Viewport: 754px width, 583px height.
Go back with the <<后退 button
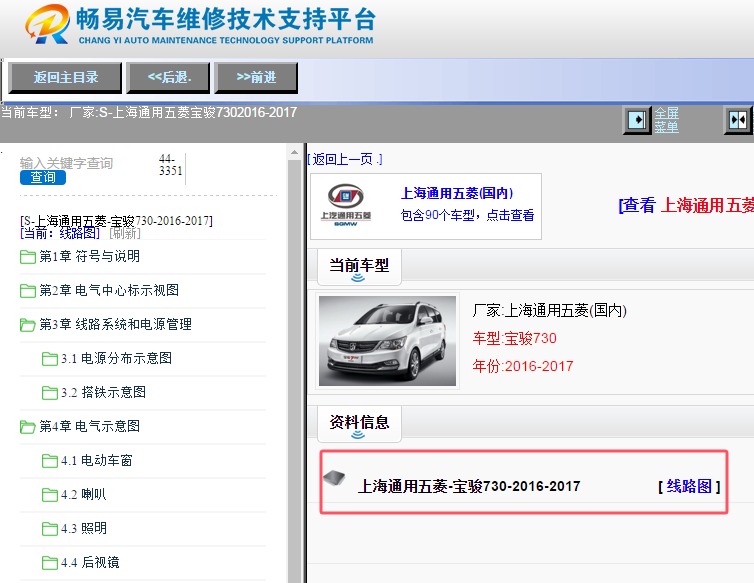click(168, 77)
